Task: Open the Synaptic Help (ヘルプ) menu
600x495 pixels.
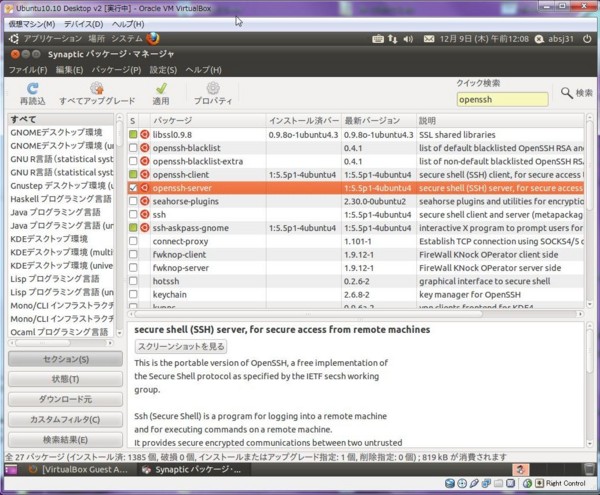Action: (204, 70)
